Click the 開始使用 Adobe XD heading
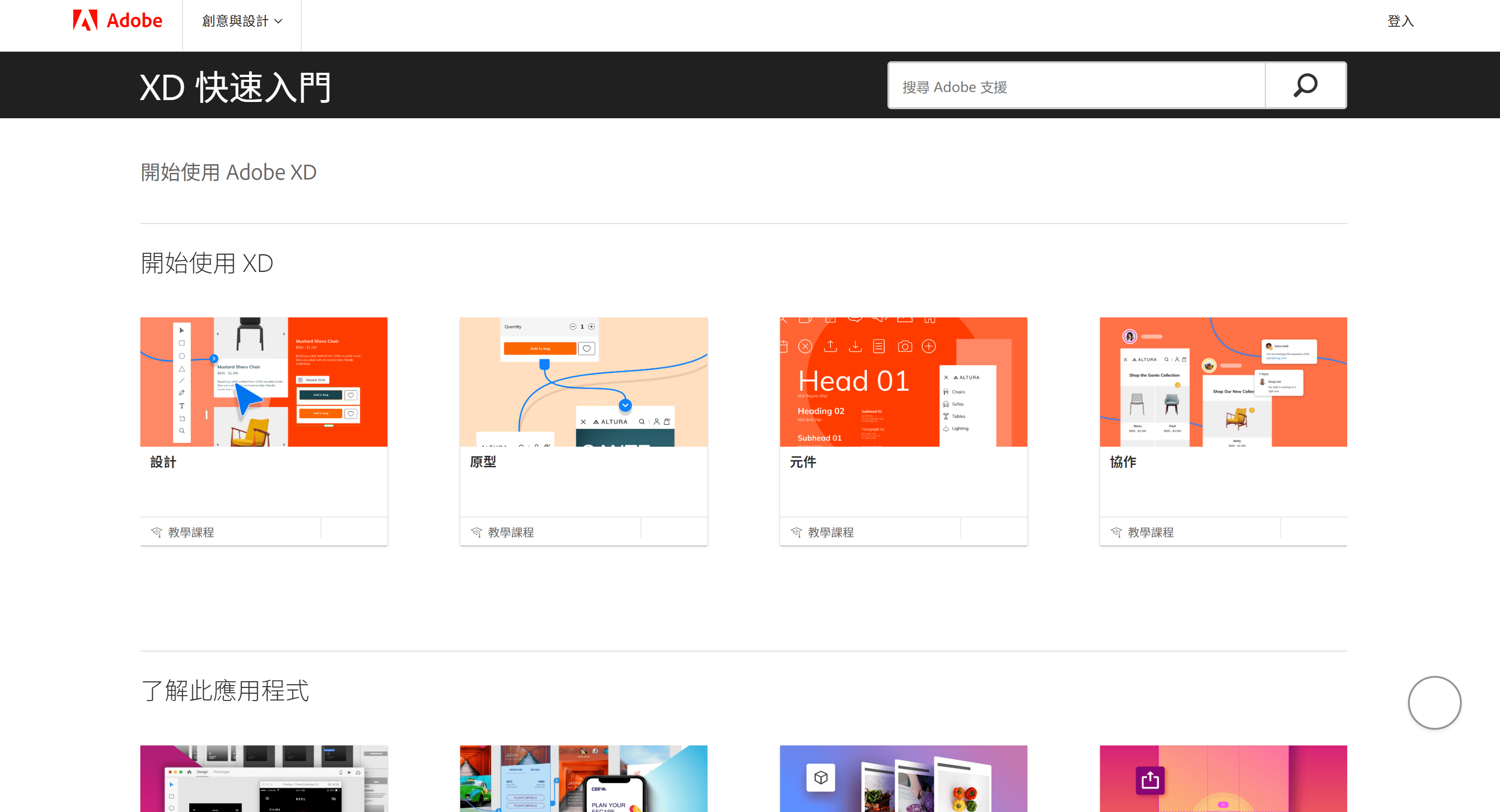This screenshot has height=812, width=1500. pyautogui.click(x=228, y=172)
